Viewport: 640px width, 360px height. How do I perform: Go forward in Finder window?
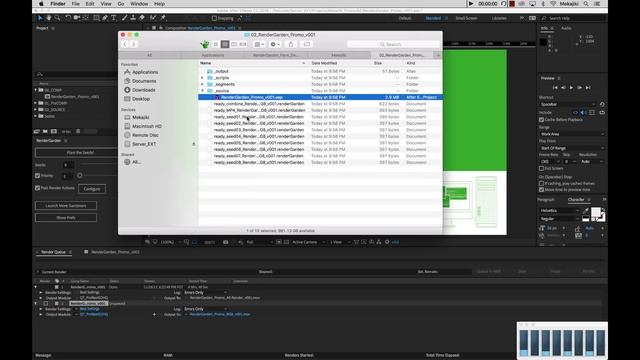133,44
